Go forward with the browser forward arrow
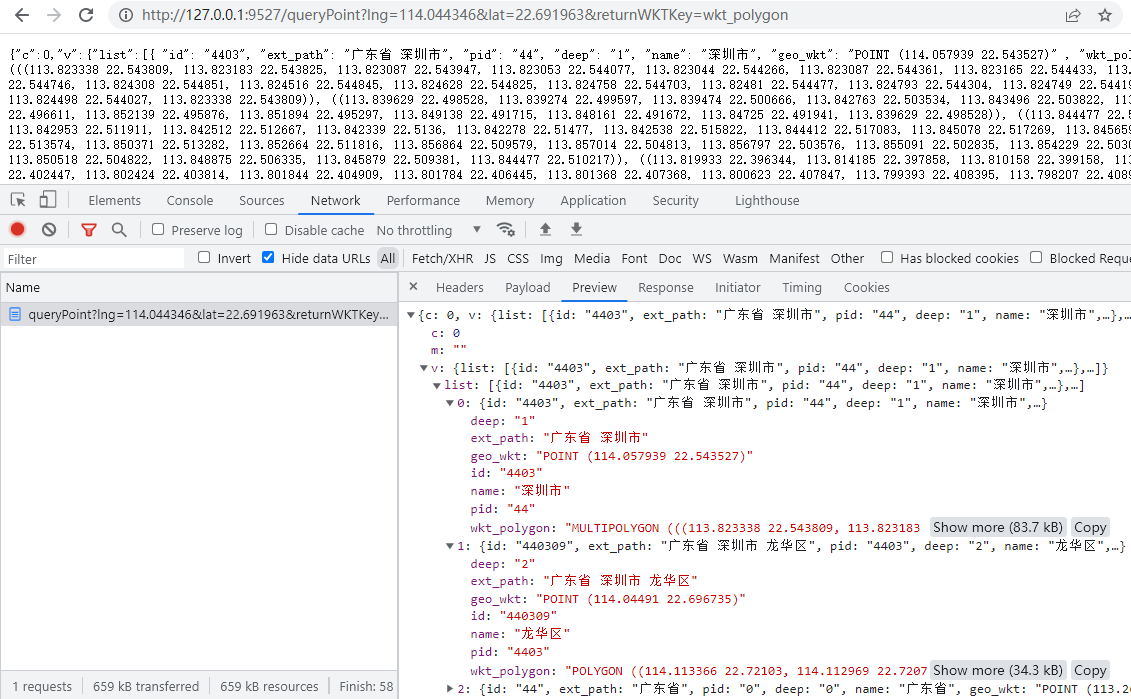The width and height of the screenshot is (1131, 699). tap(53, 15)
